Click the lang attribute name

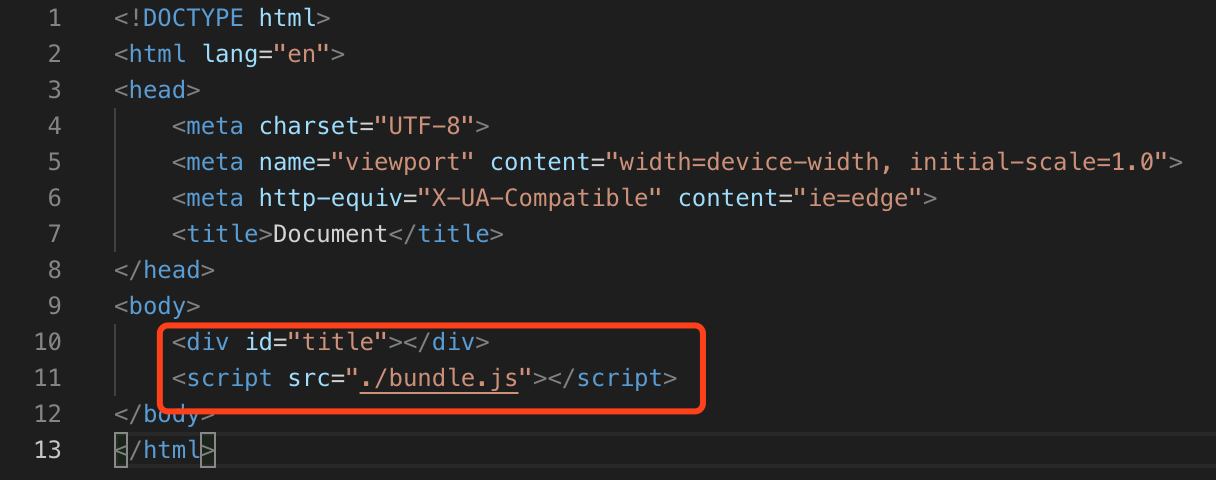230,54
